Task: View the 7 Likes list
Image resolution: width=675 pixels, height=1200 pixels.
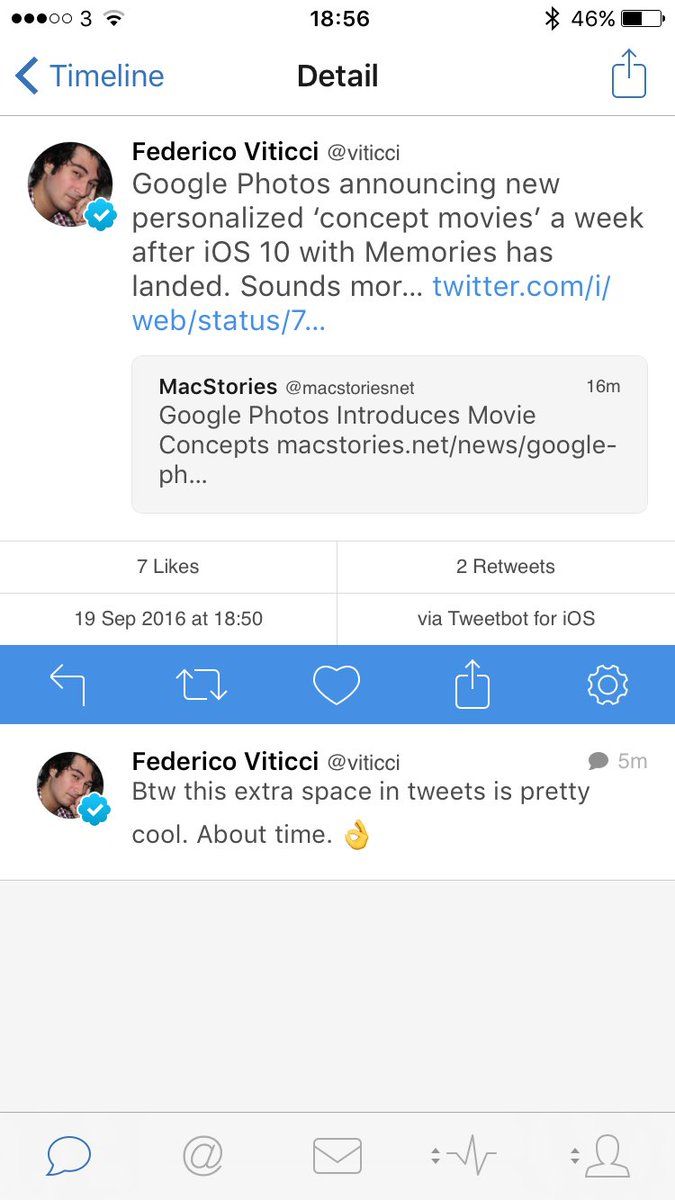Action: click(x=168, y=567)
